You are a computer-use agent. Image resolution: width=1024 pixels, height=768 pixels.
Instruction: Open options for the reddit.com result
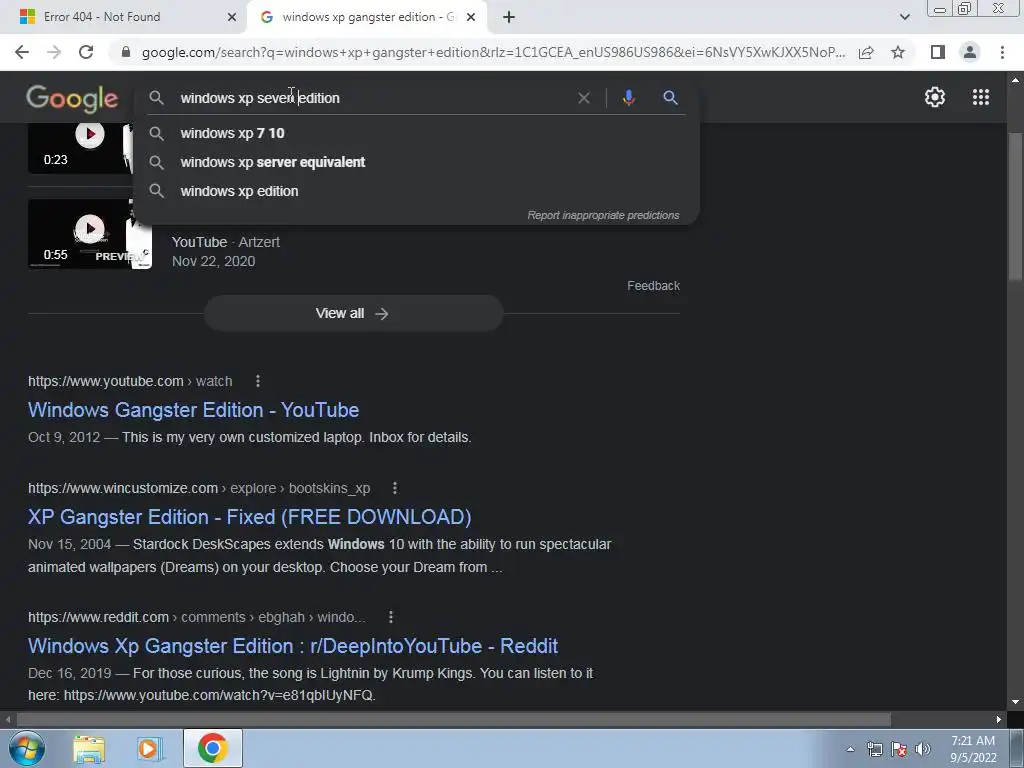click(x=391, y=616)
